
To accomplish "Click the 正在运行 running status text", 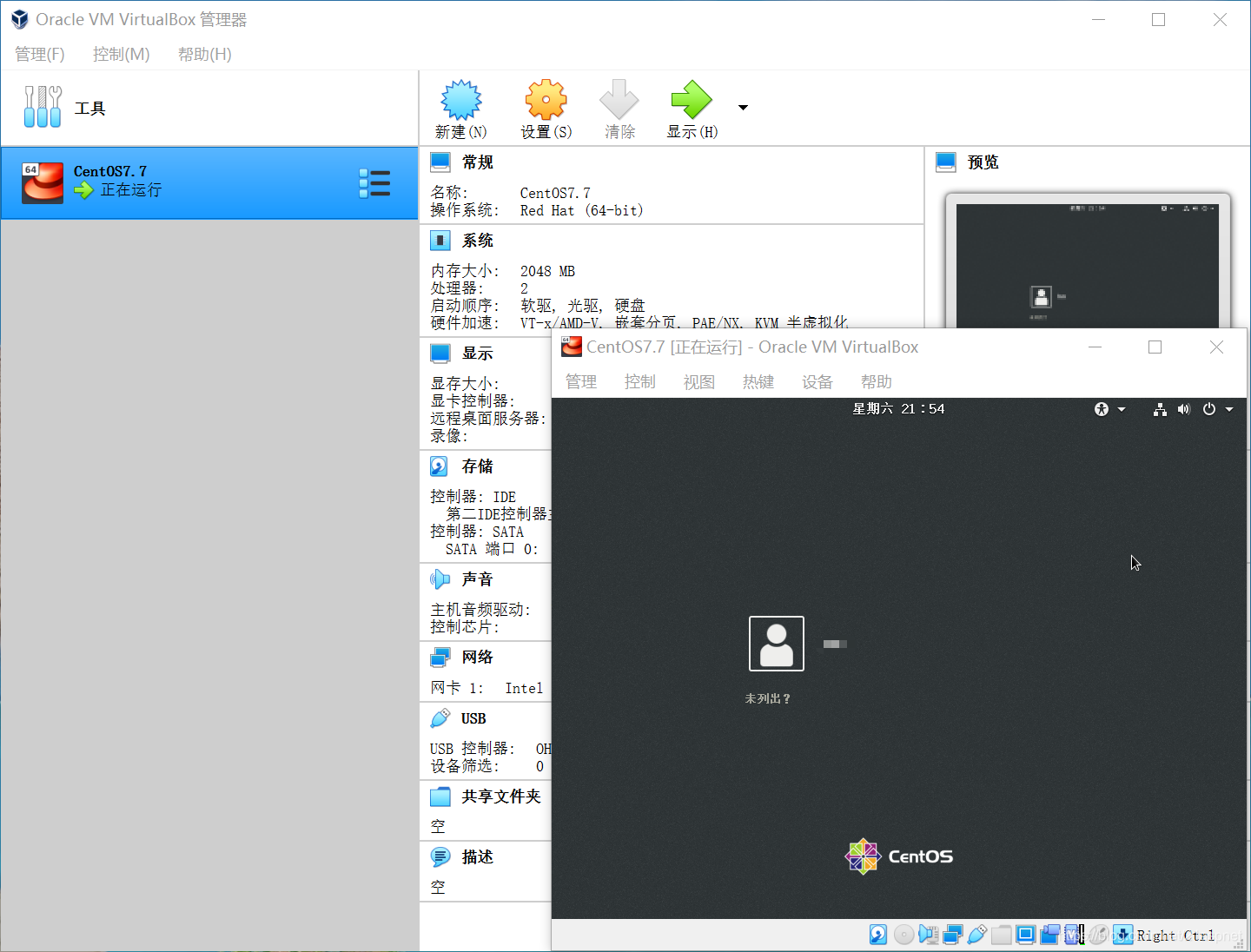I will coord(131,190).
